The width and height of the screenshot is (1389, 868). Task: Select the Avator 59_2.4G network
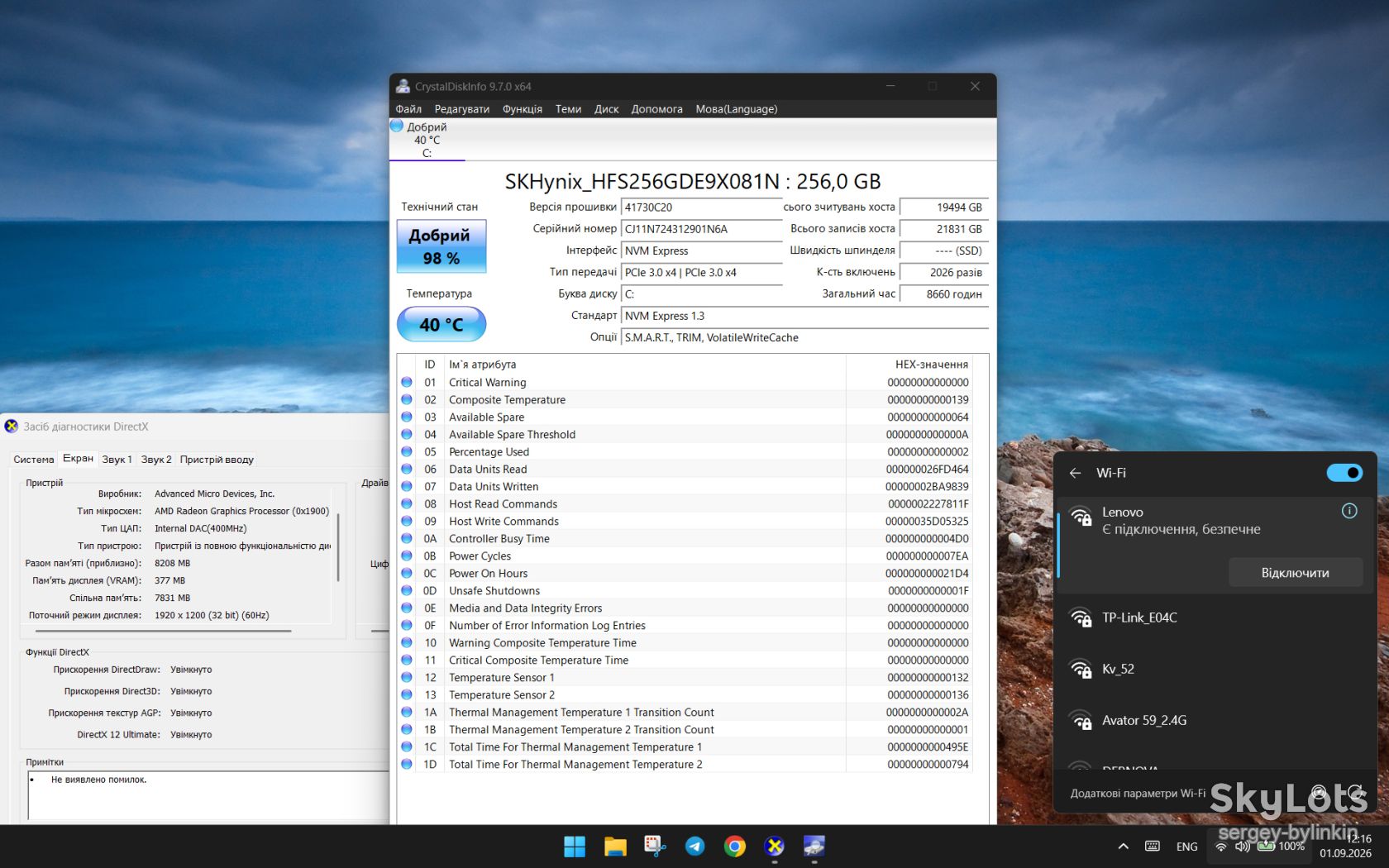tap(1215, 720)
